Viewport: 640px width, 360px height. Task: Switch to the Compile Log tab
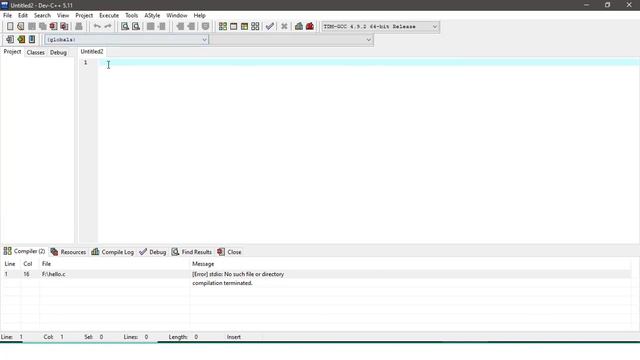click(113, 252)
